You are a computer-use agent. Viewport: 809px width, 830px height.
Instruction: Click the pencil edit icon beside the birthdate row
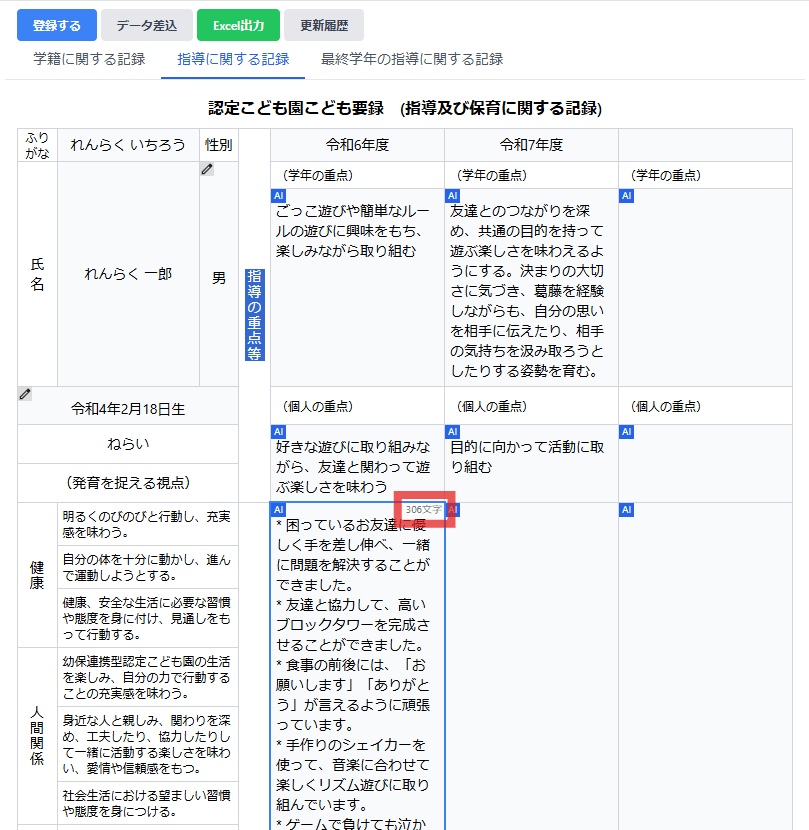[25, 393]
